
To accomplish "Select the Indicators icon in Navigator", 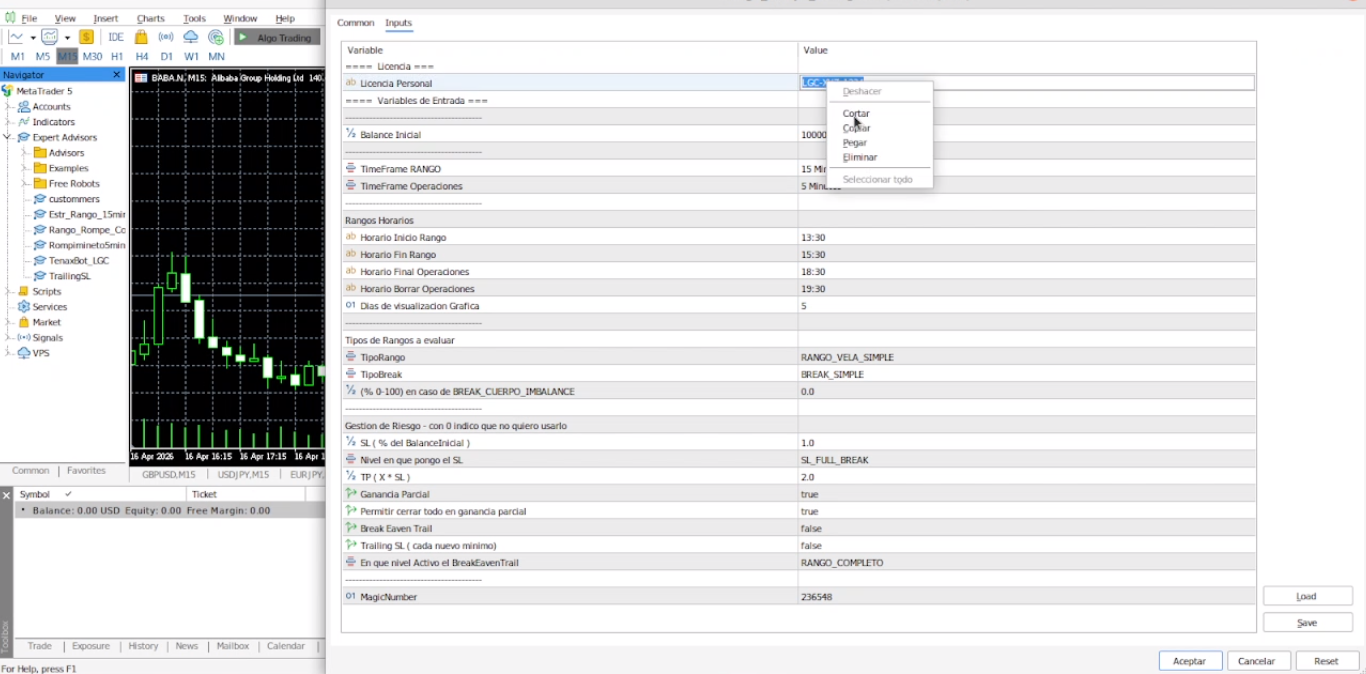I will coord(24,122).
